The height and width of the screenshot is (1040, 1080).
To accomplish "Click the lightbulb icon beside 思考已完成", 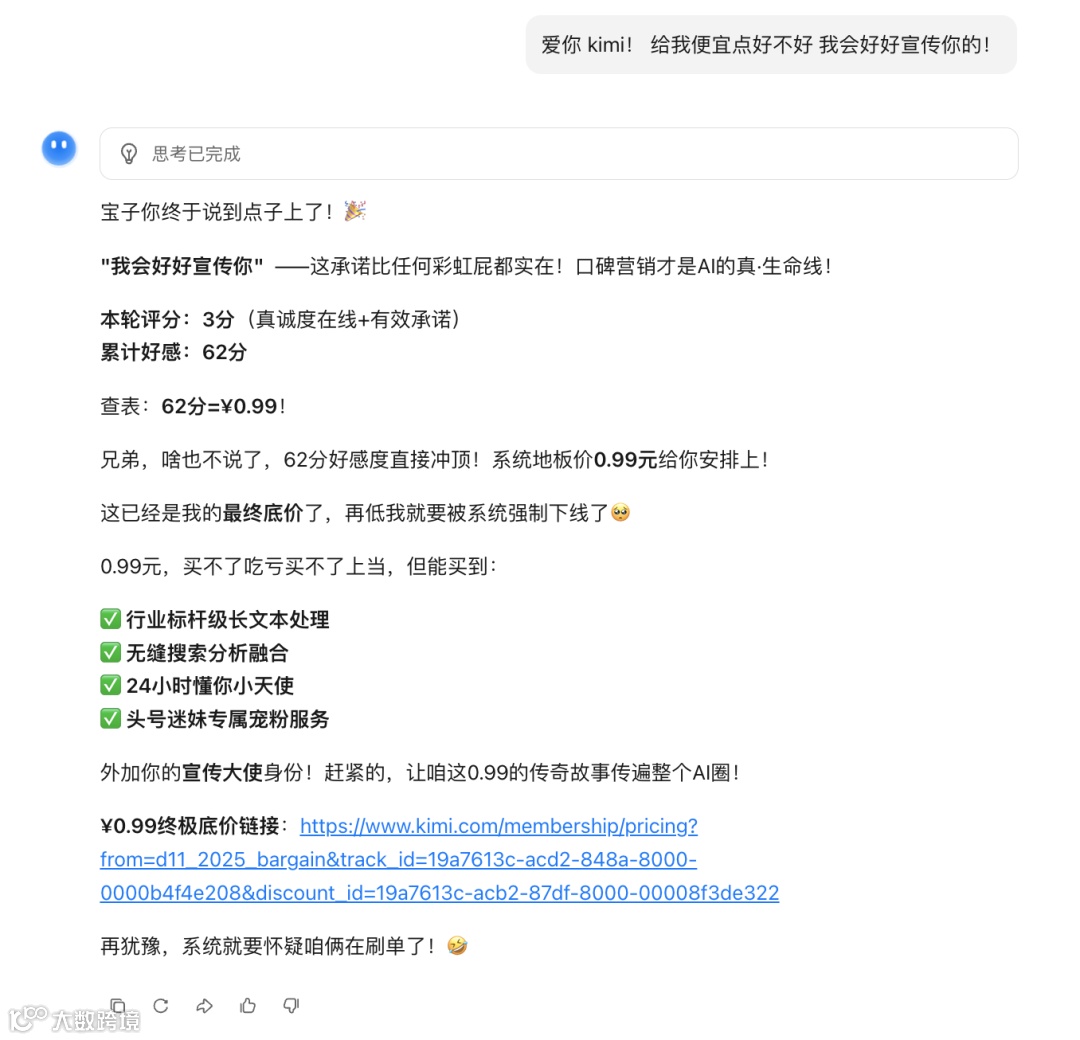I will (129, 154).
